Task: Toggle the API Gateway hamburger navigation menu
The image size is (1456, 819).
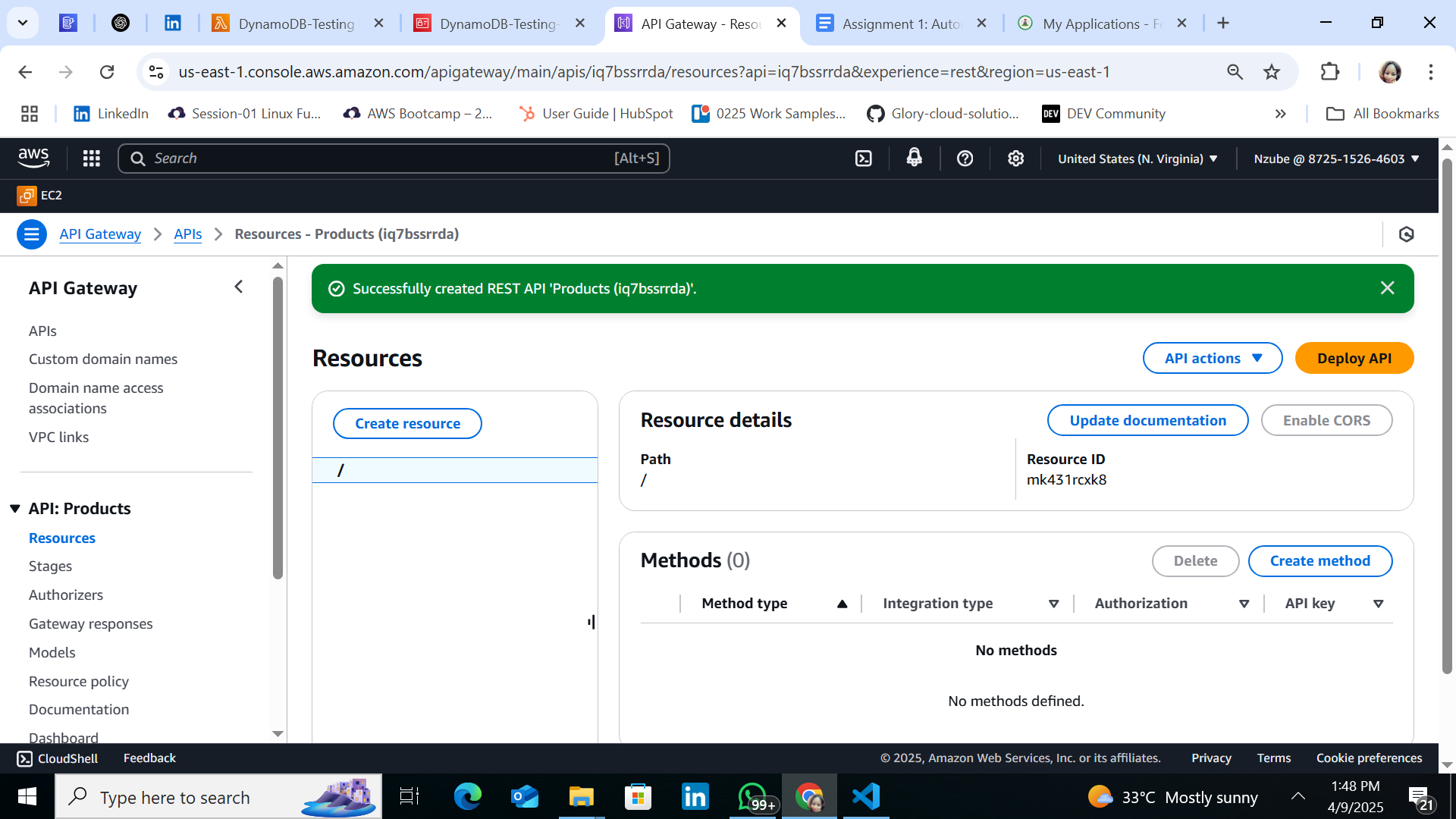Action: tap(32, 234)
